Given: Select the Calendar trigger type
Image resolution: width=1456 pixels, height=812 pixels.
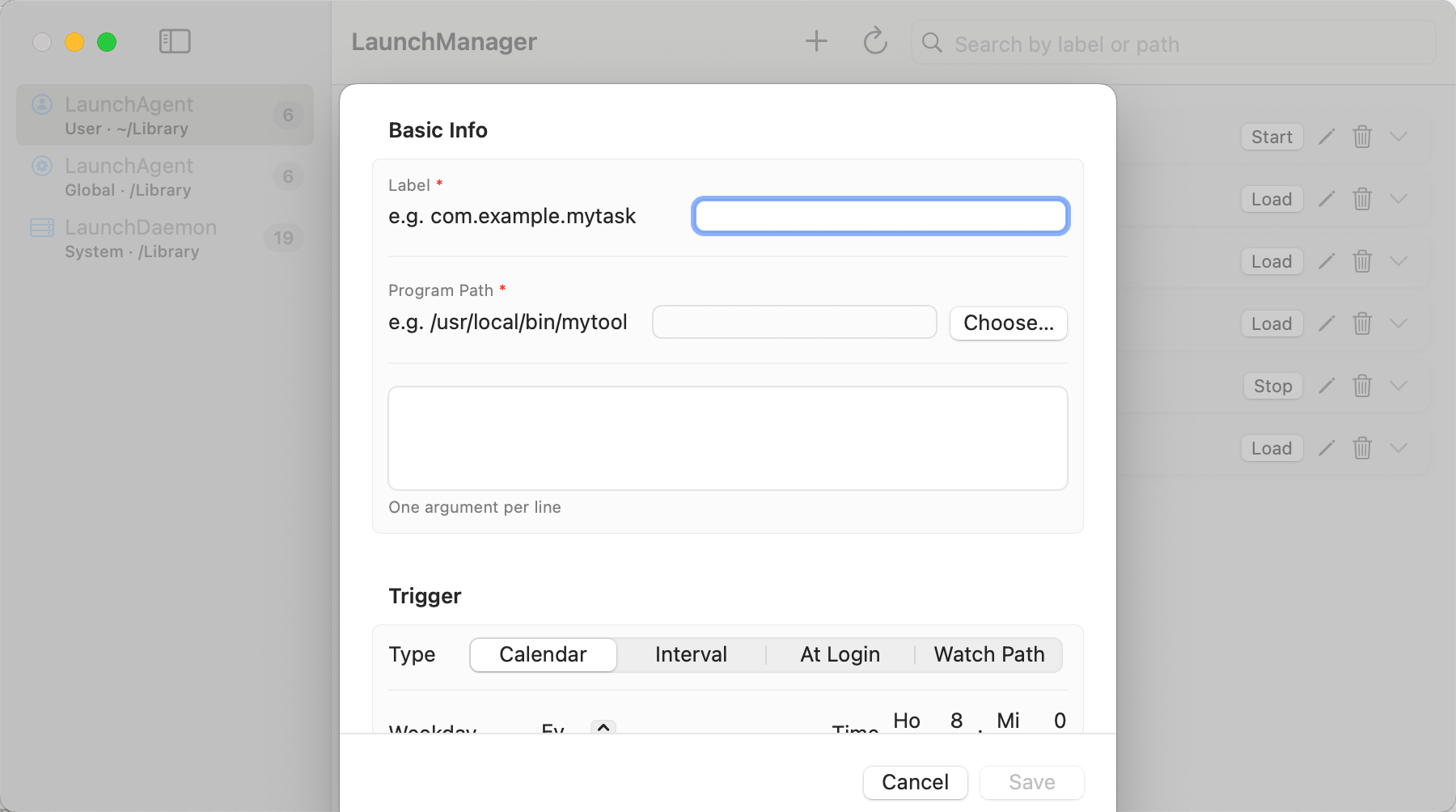Looking at the screenshot, I should point(544,654).
